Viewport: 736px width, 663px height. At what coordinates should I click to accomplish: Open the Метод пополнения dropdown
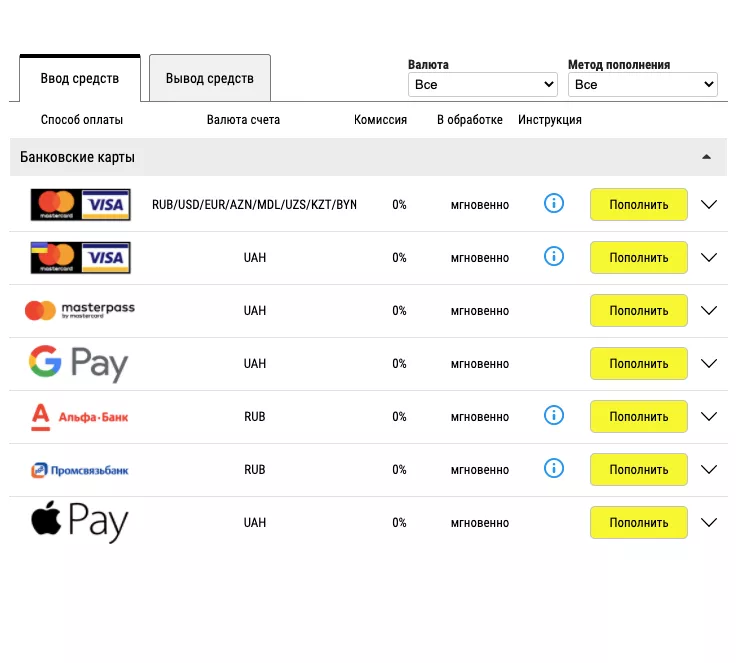(x=642, y=85)
